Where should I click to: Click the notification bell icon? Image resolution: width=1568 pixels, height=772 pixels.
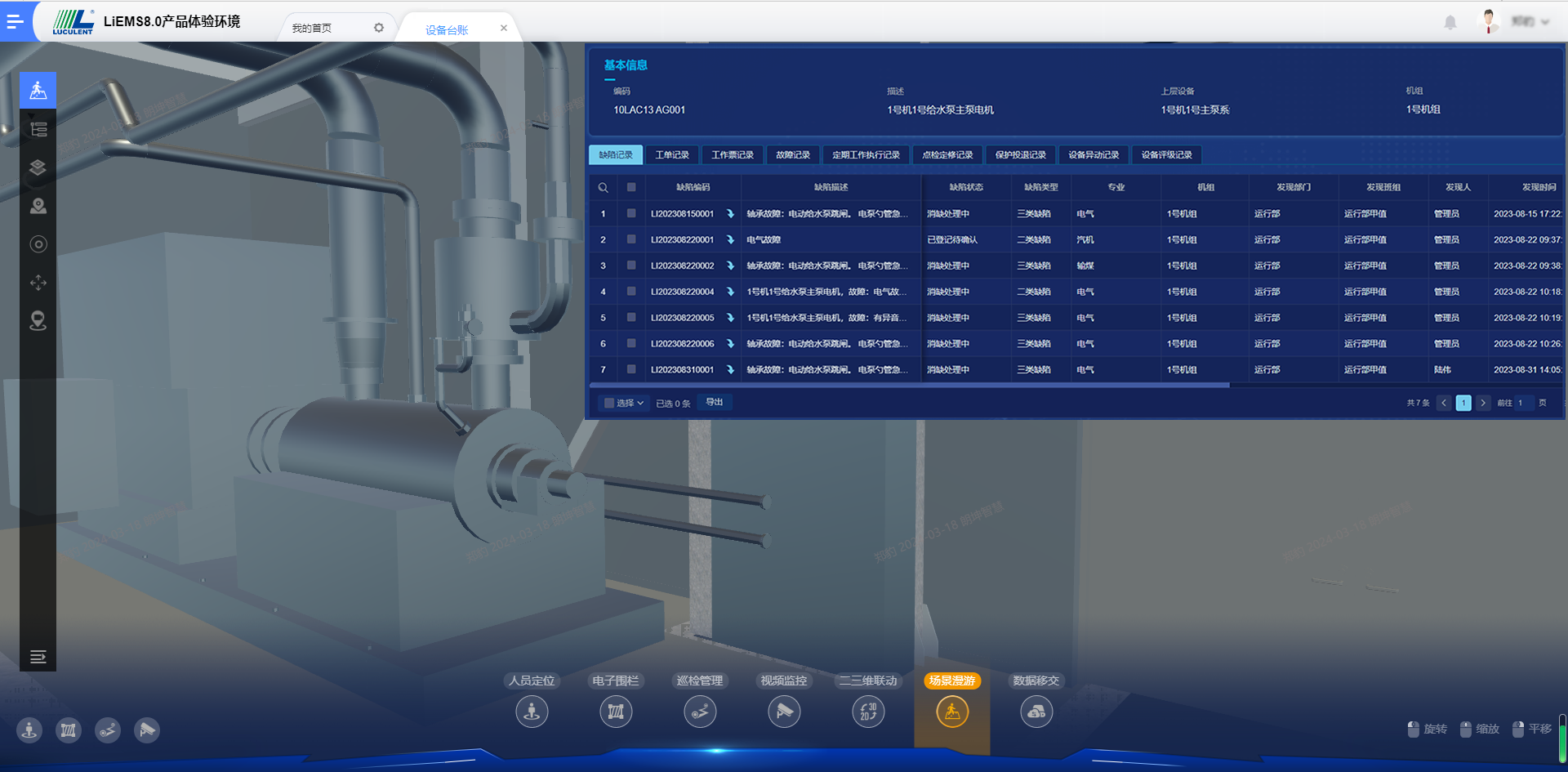(1450, 23)
